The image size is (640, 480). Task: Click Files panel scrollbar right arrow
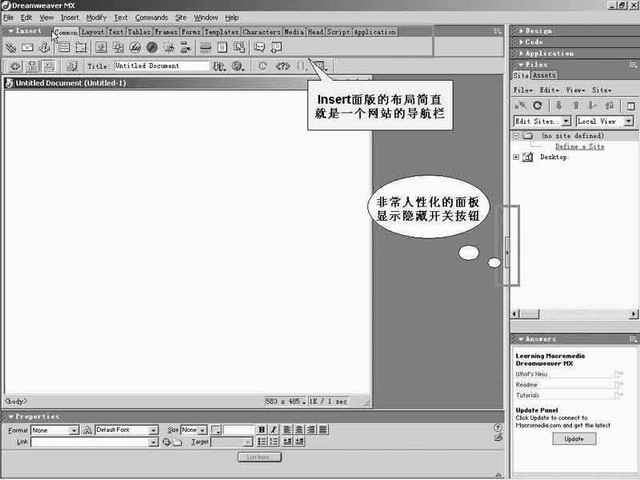[x=633, y=314]
